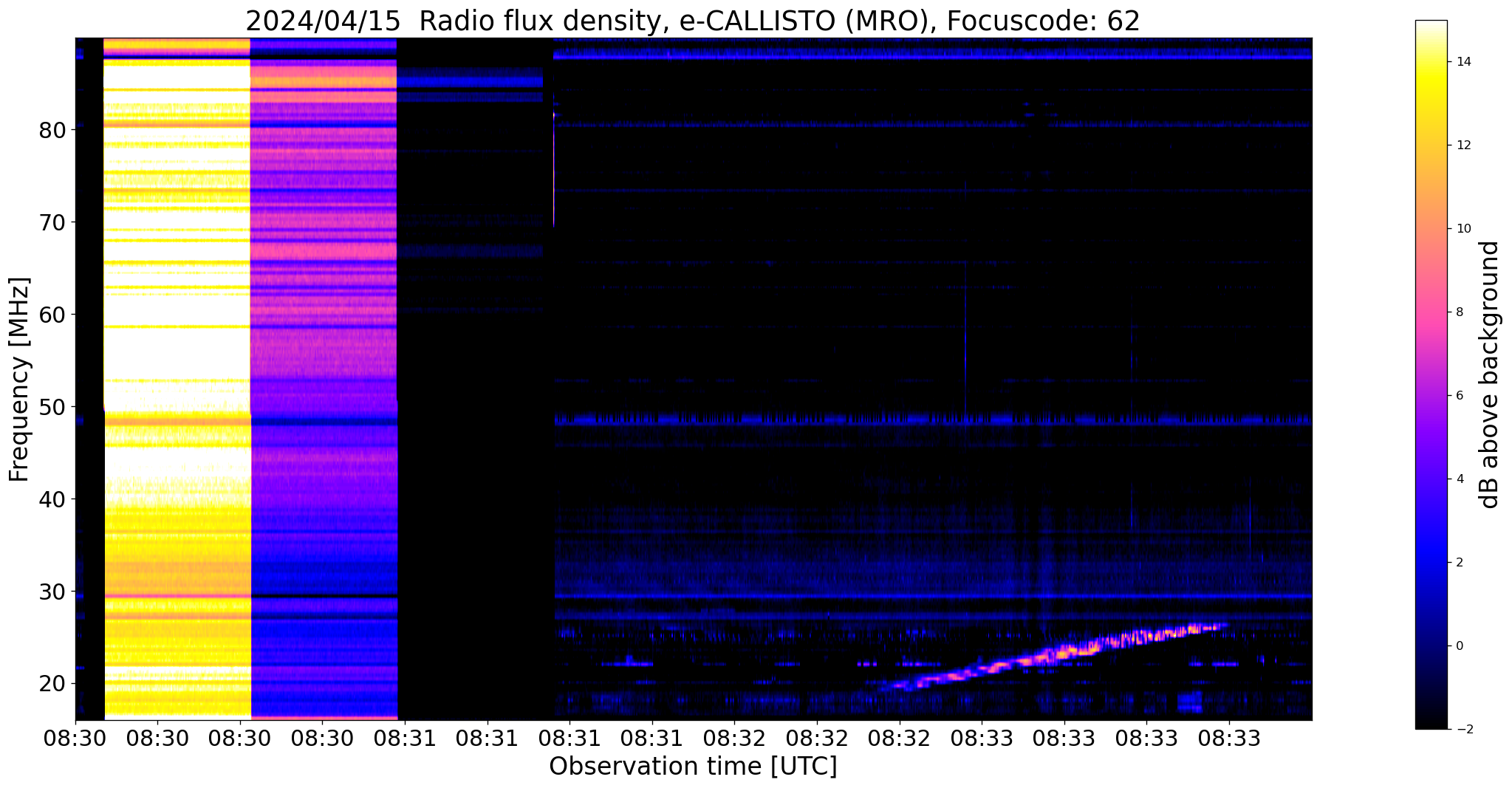Click the saturated white-yellow block in spectrogram
This screenshot has height=788, width=1512.
(x=177, y=378)
